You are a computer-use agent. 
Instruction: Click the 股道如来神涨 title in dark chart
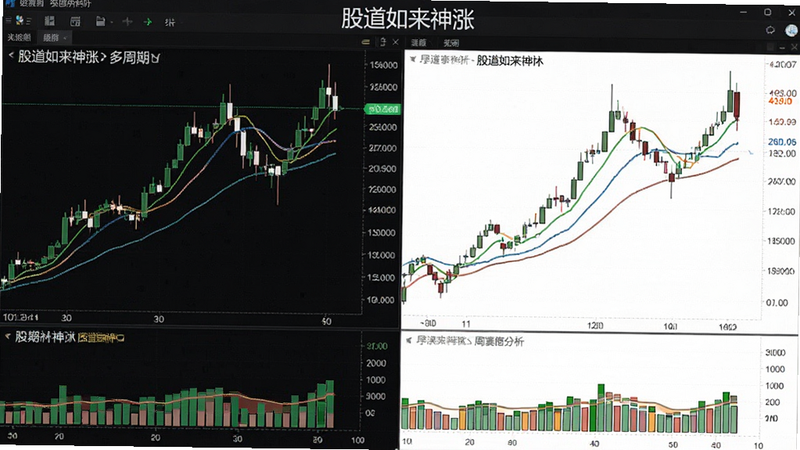tap(58, 57)
